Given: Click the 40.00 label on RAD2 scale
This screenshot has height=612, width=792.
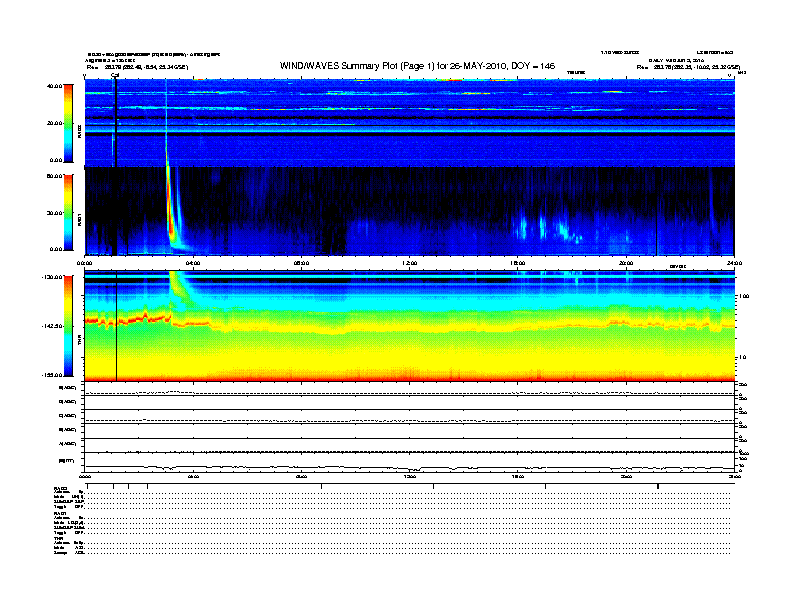Looking at the screenshot, I should coord(54,86).
